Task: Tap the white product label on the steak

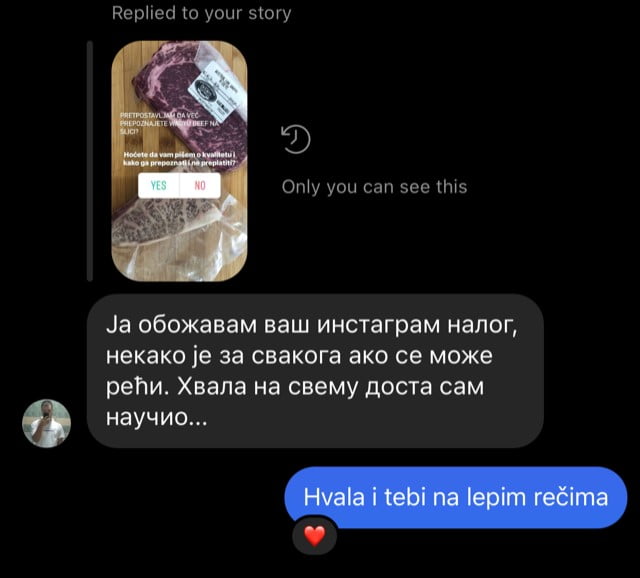Action: click(x=213, y=90)
